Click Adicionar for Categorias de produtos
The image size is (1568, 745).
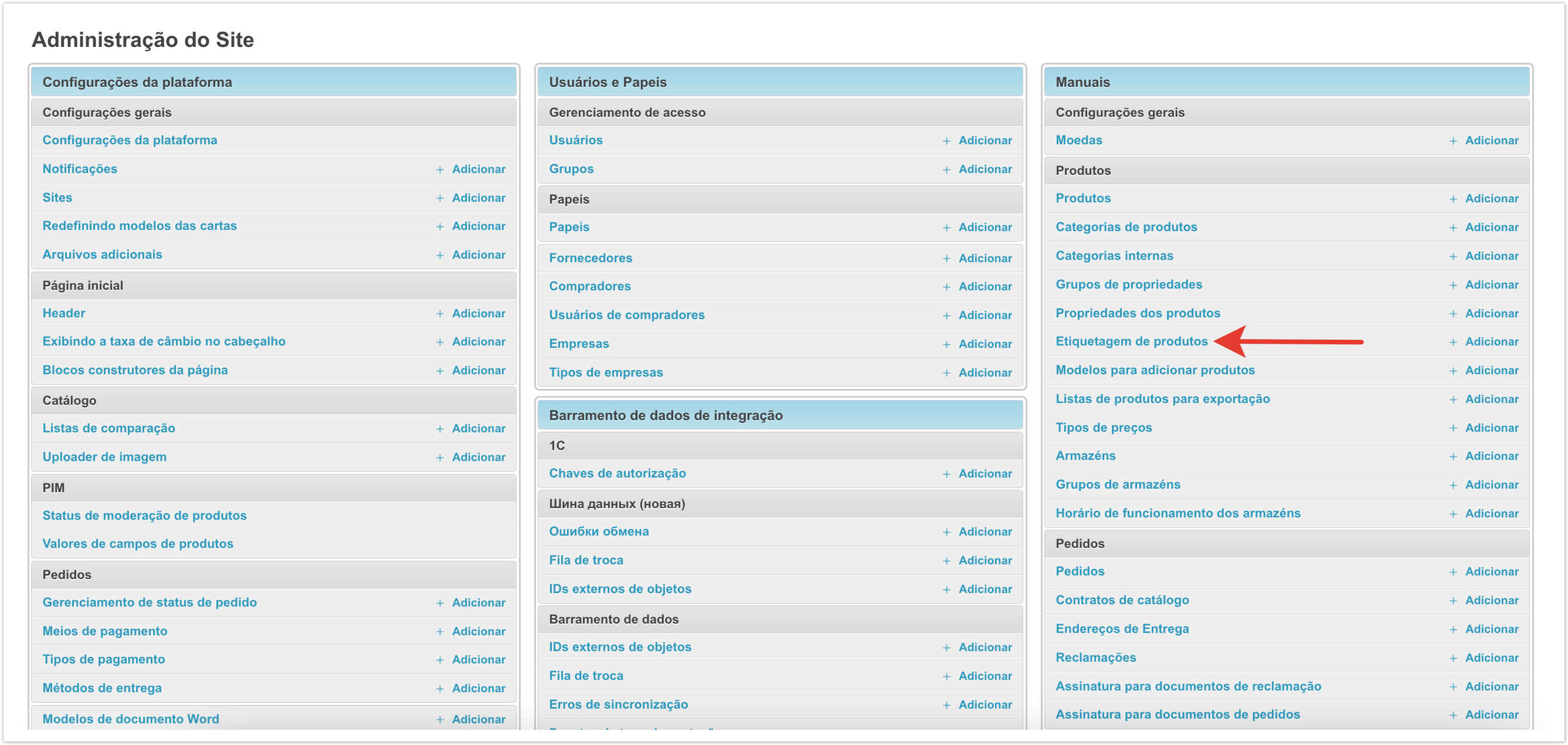click(1491, 227)
